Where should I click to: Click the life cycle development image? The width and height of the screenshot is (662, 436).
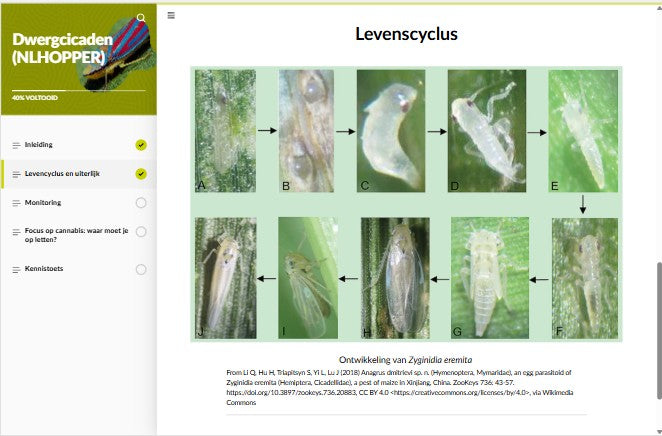(405, 205)
